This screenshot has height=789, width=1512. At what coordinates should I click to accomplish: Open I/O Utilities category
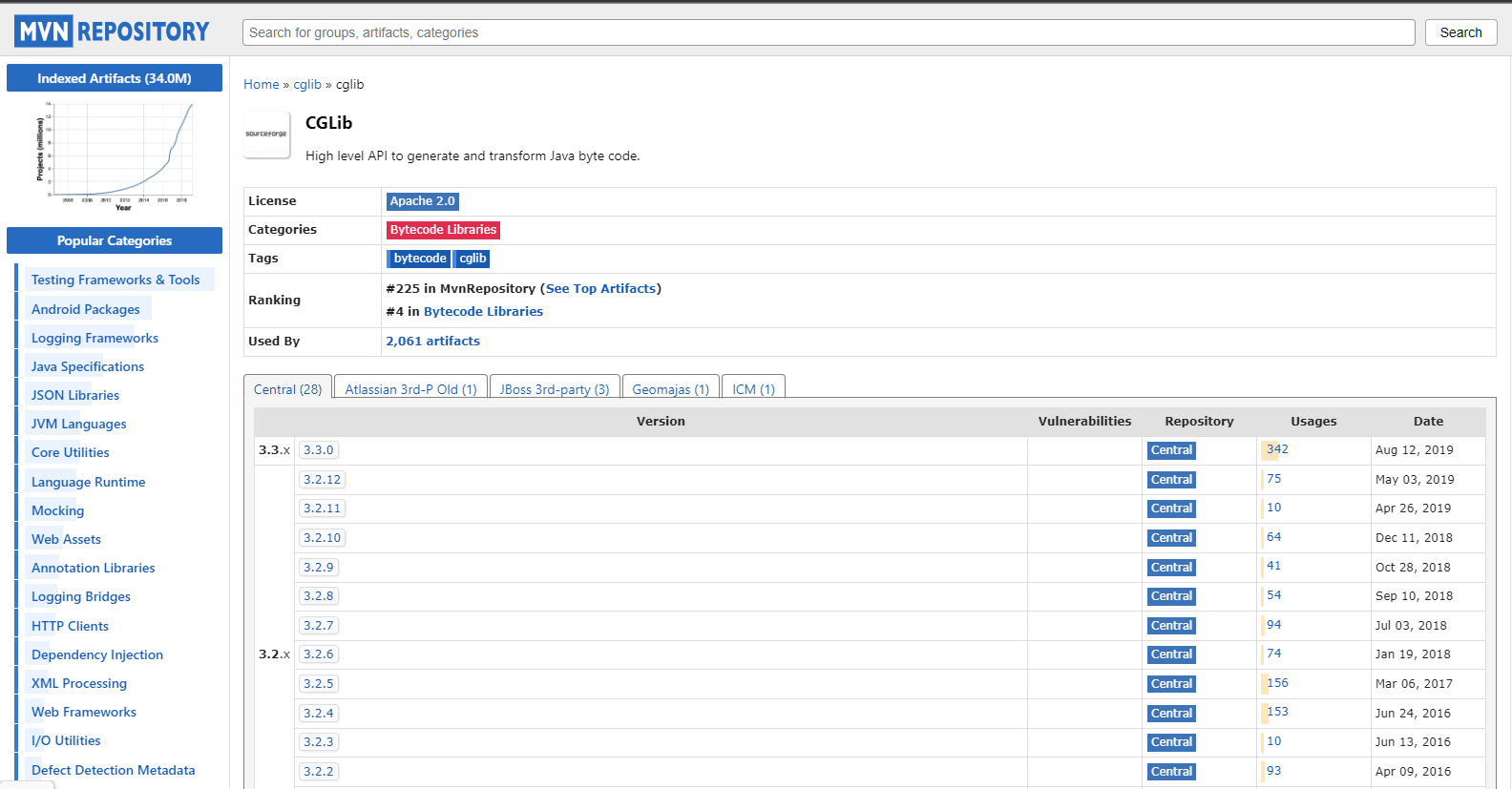66,740
